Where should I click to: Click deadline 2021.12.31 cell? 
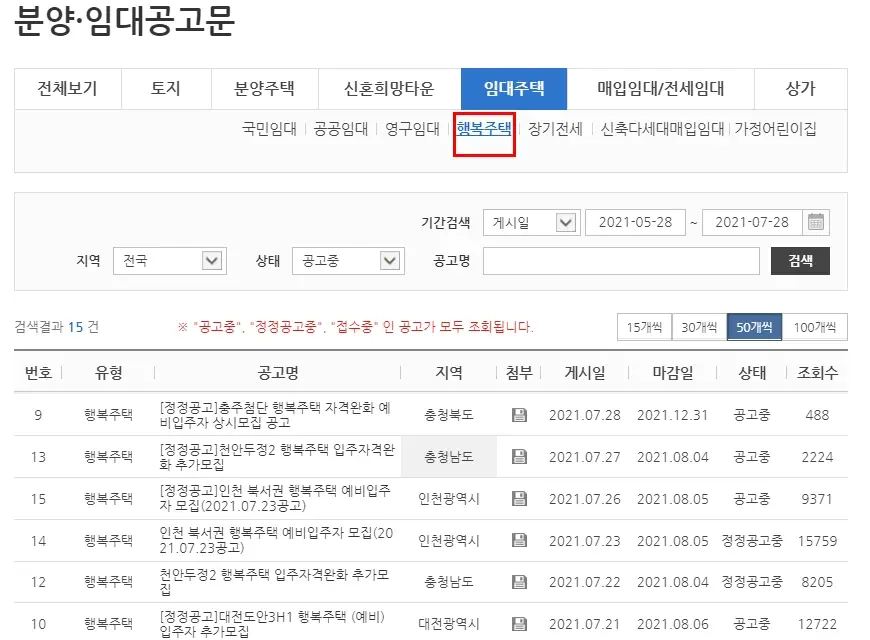point(672,415)
